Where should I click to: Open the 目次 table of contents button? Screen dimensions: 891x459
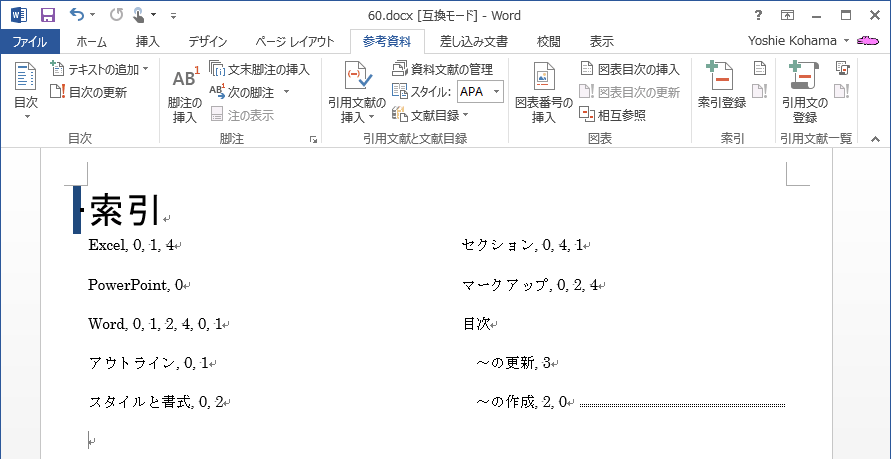(26, 91)
